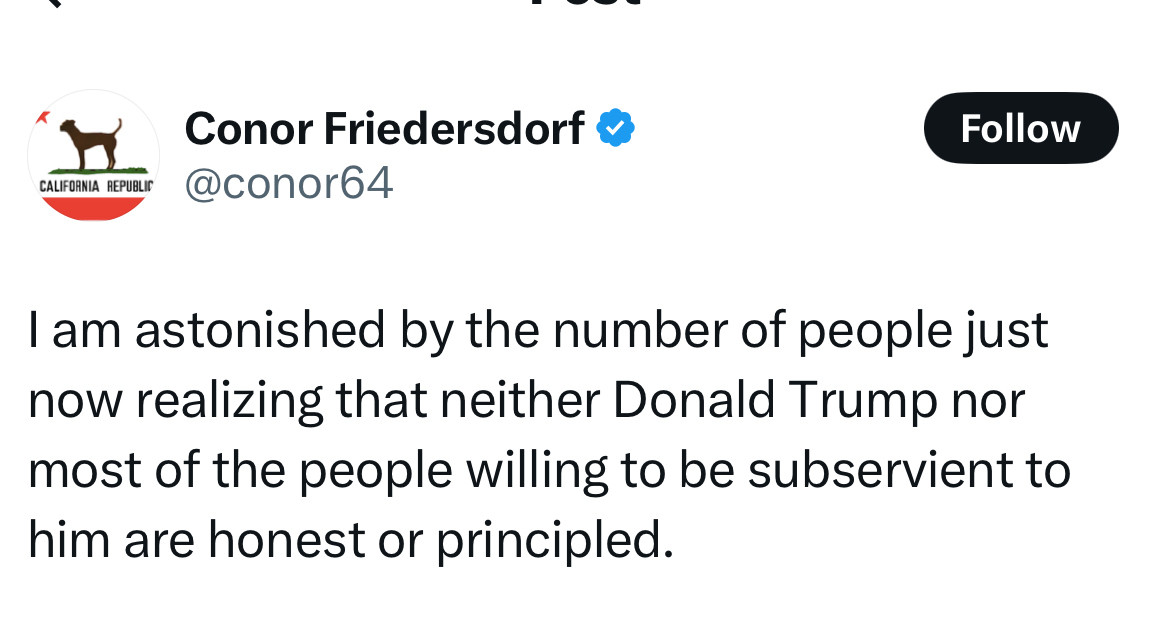Click the blue verified checkmark badge
This screenshot has height=634, width=1170.
(615, 128)
